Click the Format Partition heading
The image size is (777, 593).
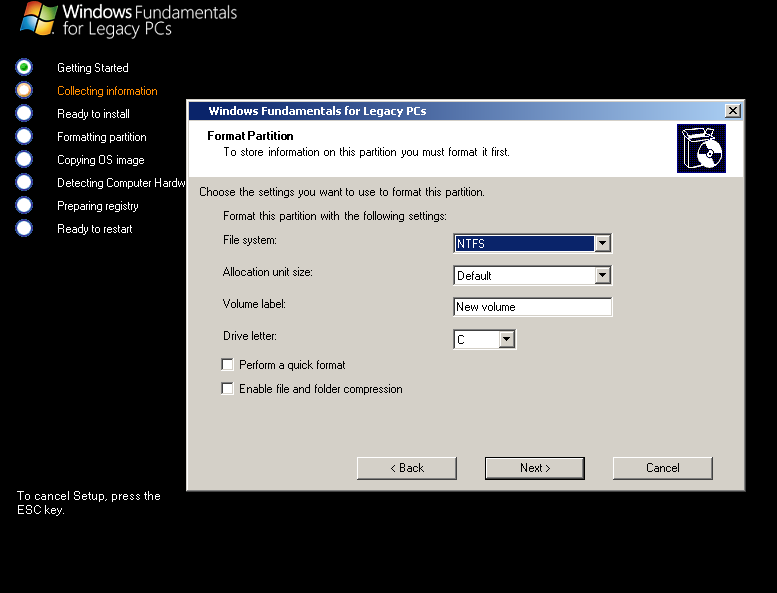[250, 136]
